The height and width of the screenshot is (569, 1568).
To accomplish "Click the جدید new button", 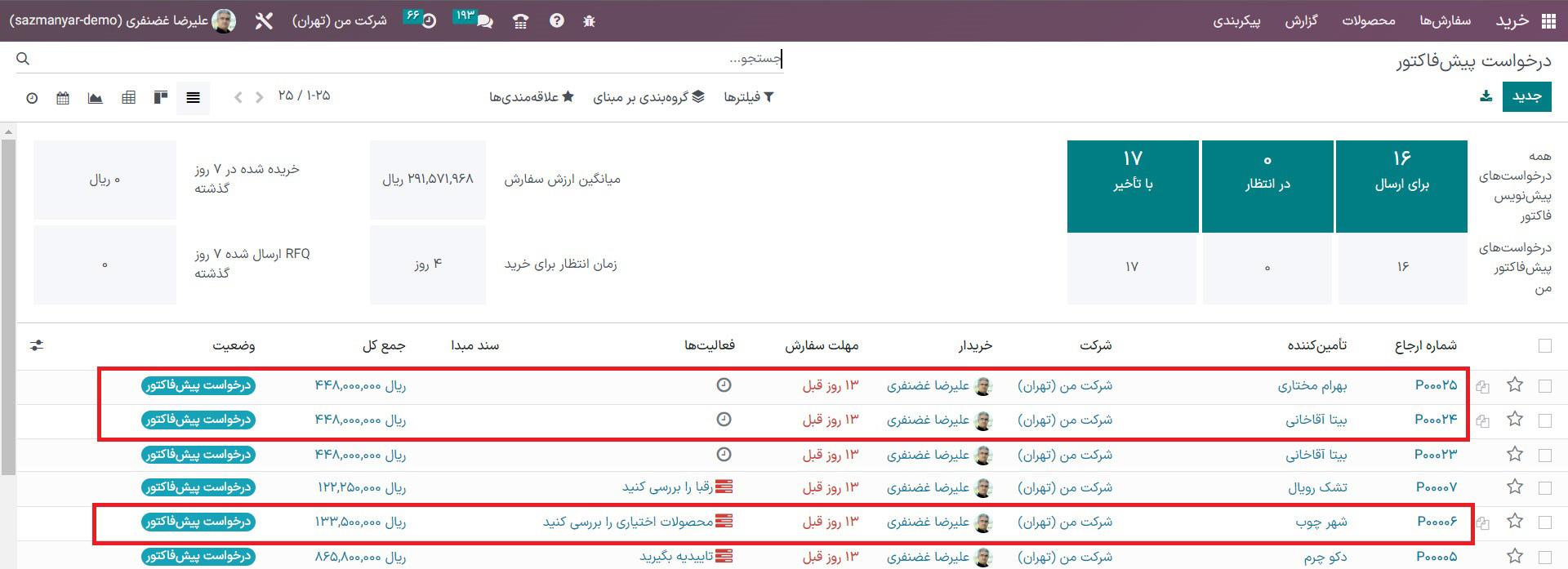I will [x=1526, y=96].
